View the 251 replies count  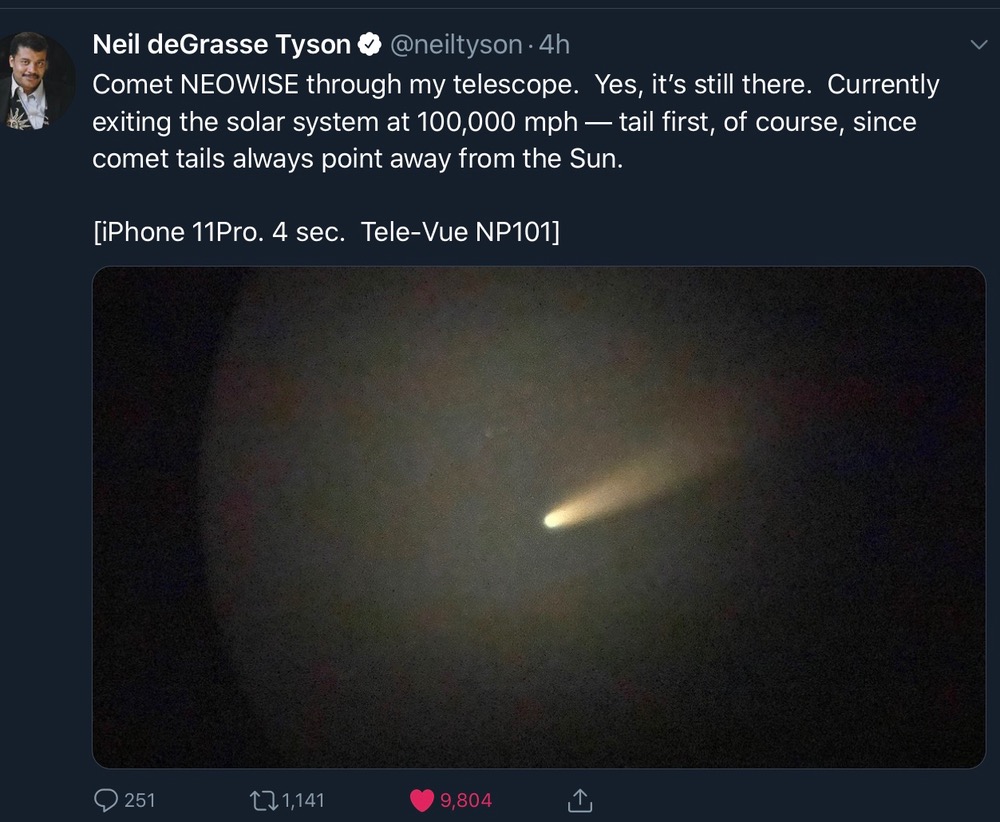[140, 800]
